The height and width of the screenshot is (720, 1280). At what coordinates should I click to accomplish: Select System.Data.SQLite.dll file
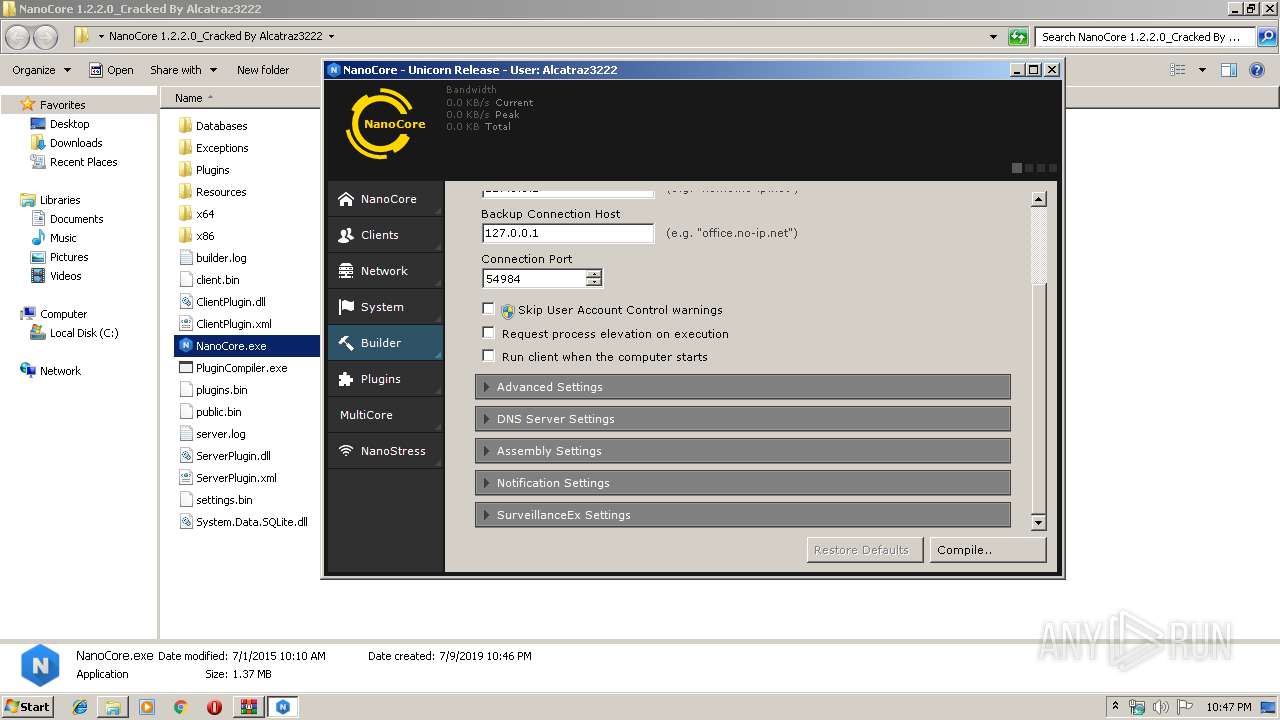pos(251,522)
